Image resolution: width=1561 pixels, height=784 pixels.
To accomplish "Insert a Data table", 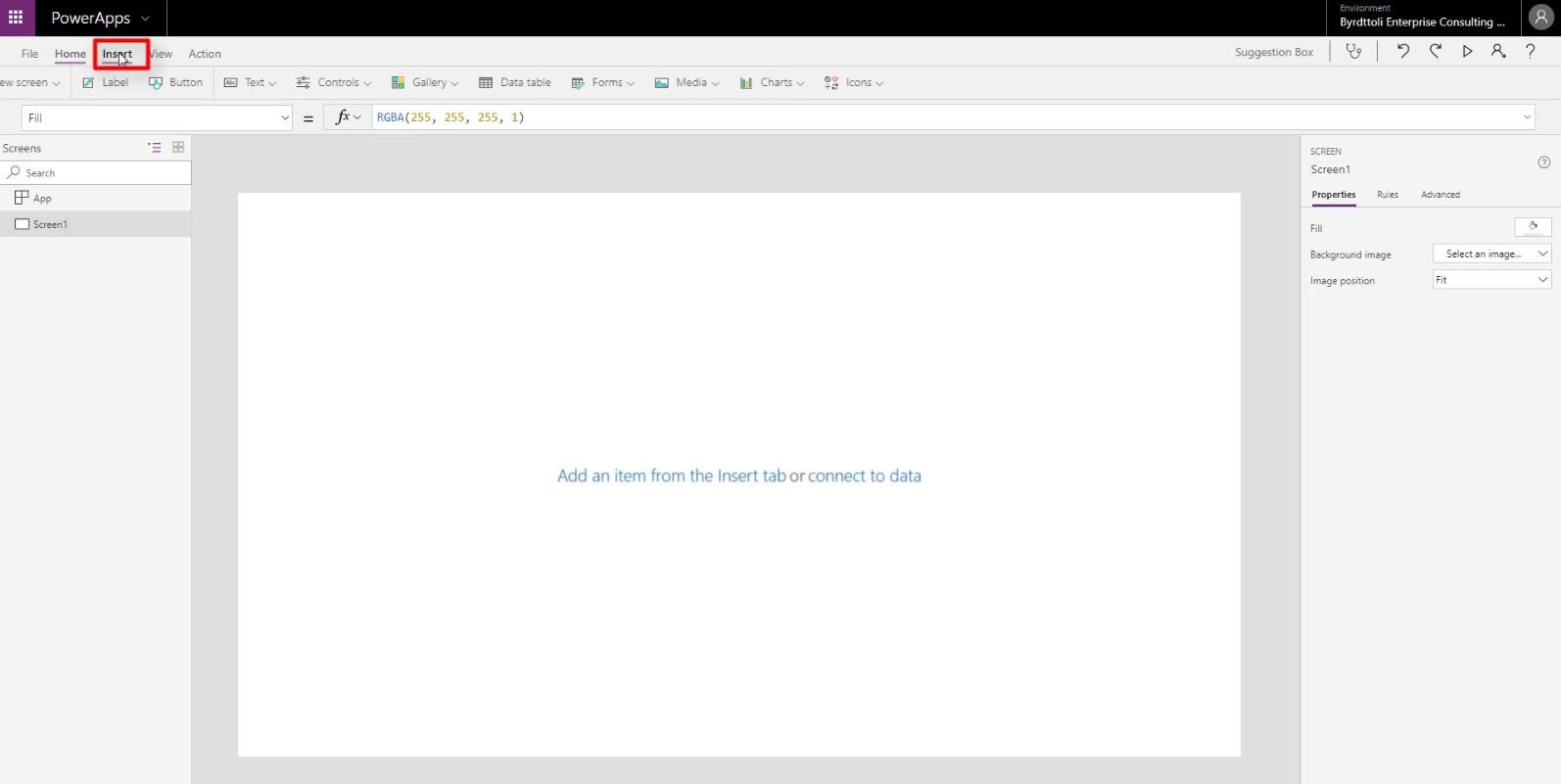I will point(515,82).
